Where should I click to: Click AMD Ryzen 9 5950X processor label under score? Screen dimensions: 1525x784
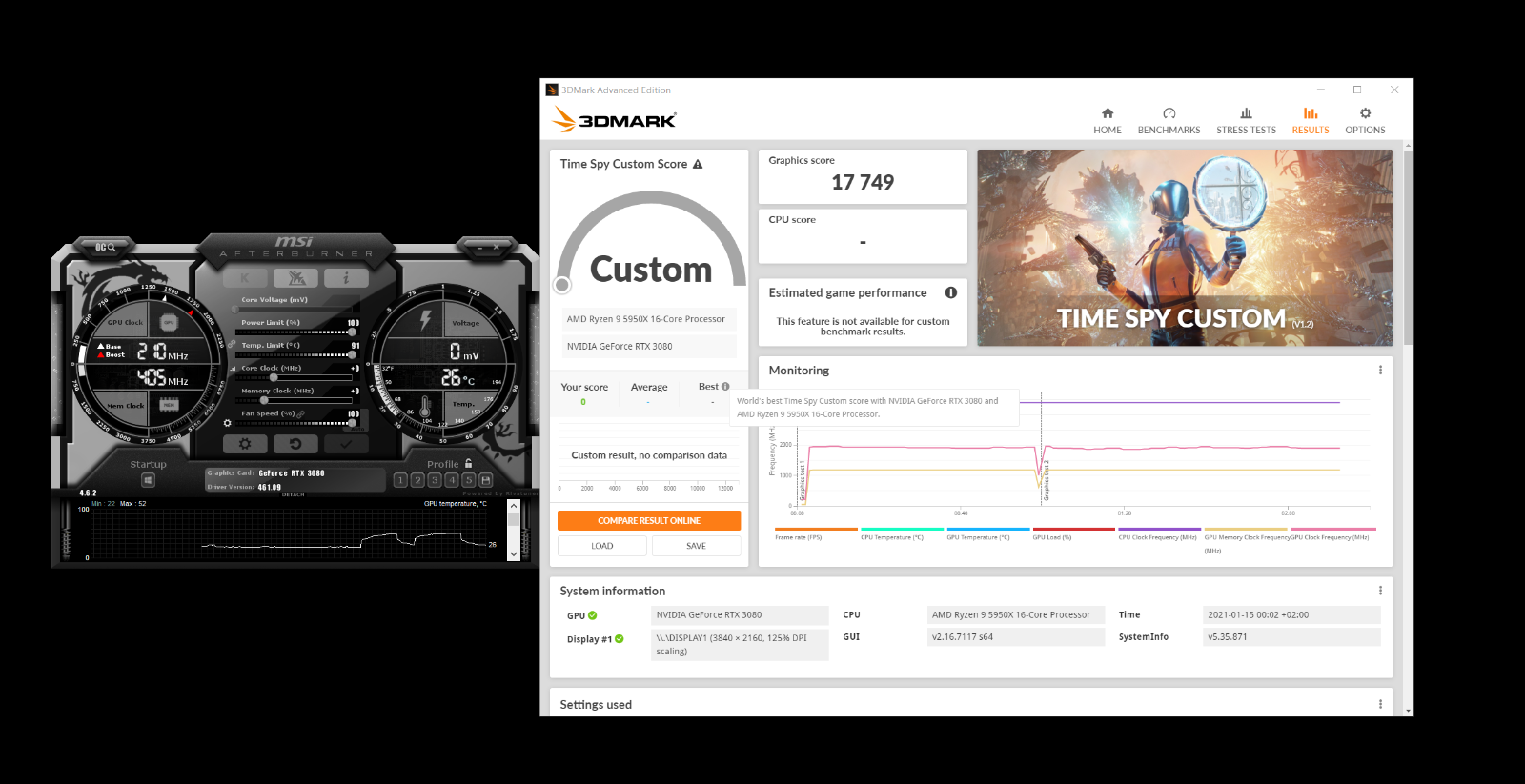click(649, 319)
